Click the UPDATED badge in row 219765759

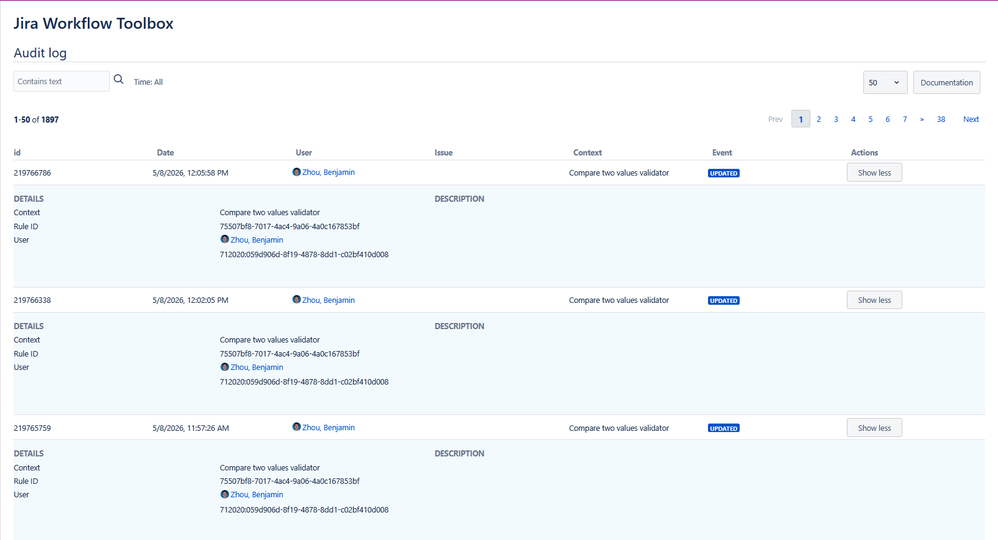(x=724, y=429)
